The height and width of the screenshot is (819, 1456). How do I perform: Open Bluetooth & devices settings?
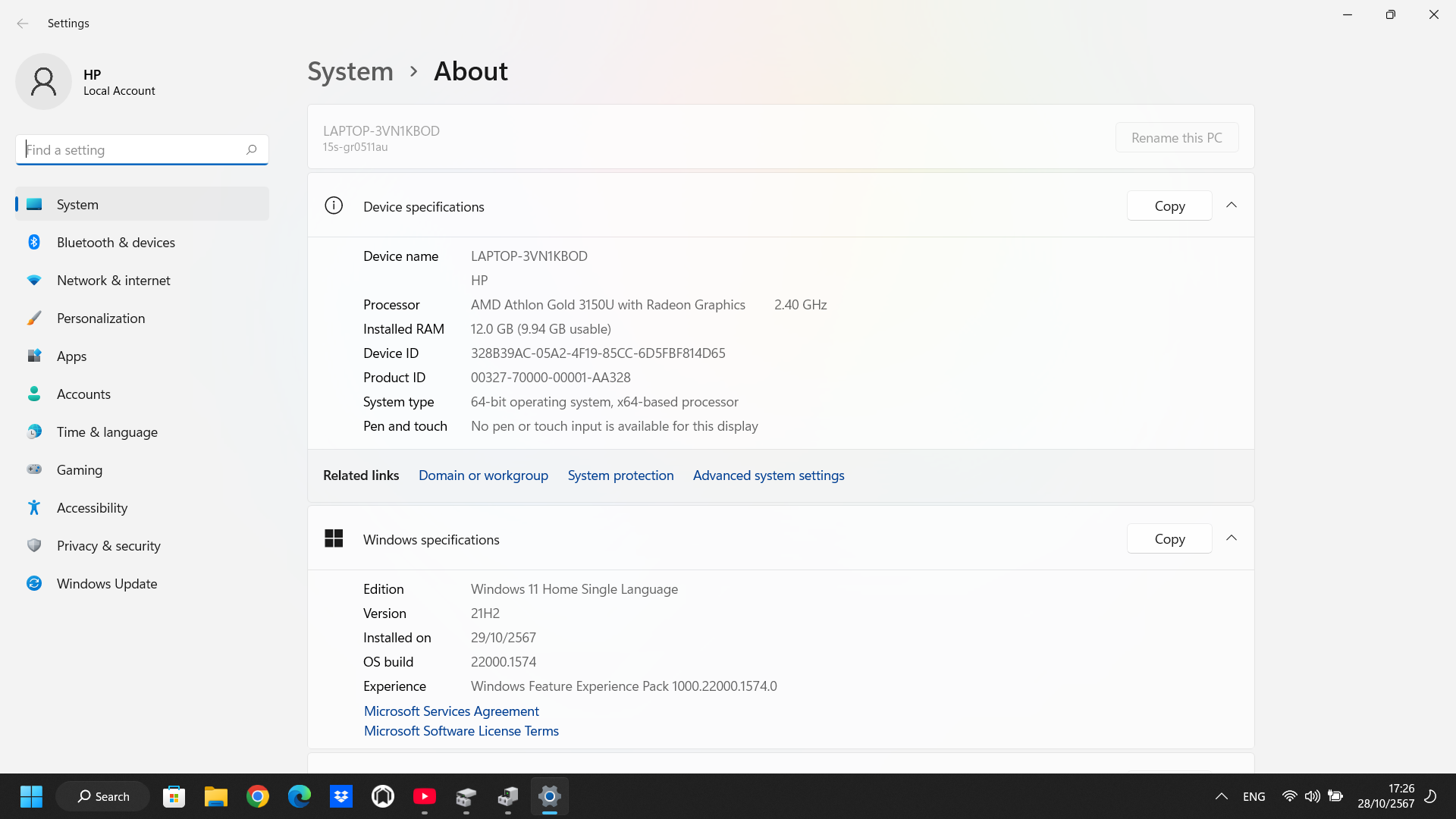(142, 242)
